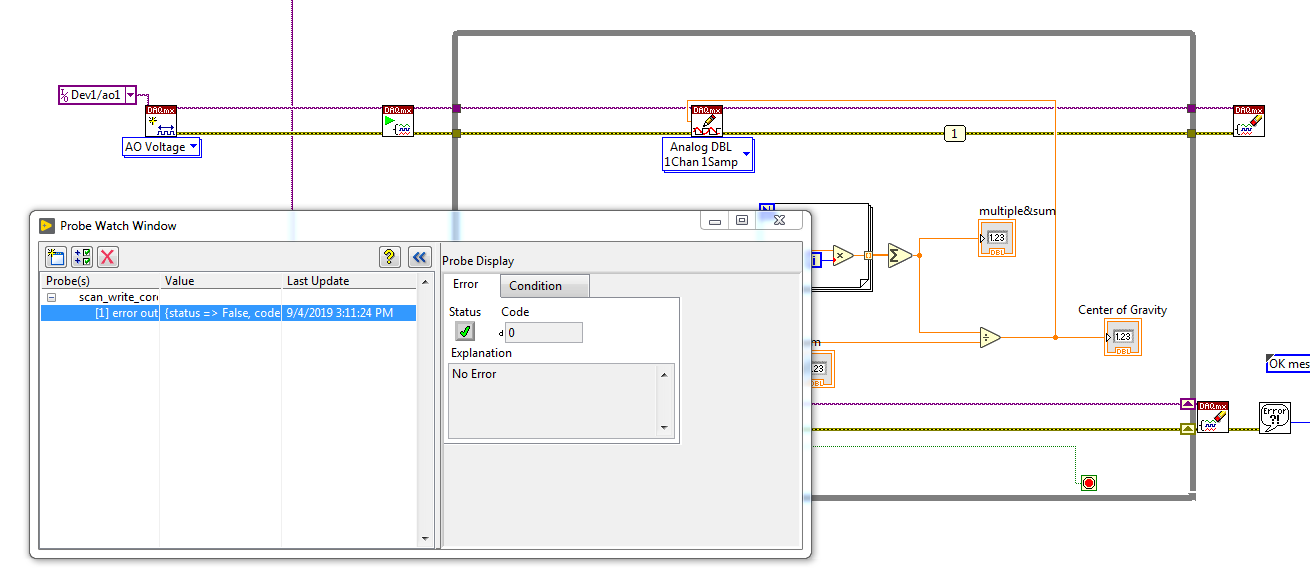Click the yellow error shift register on loop right edge
1310x588 pixels.
click(1187, 429)
